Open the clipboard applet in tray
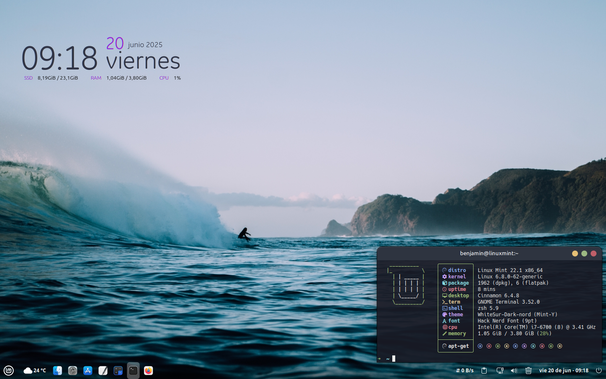Image resolution: width=606 pixels, height=379 pixels. (484, 371)
